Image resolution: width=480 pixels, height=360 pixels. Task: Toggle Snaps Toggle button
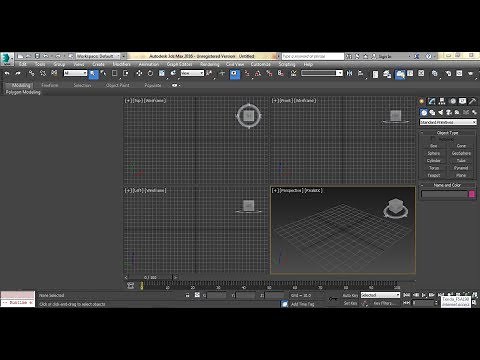coord(247,73)
